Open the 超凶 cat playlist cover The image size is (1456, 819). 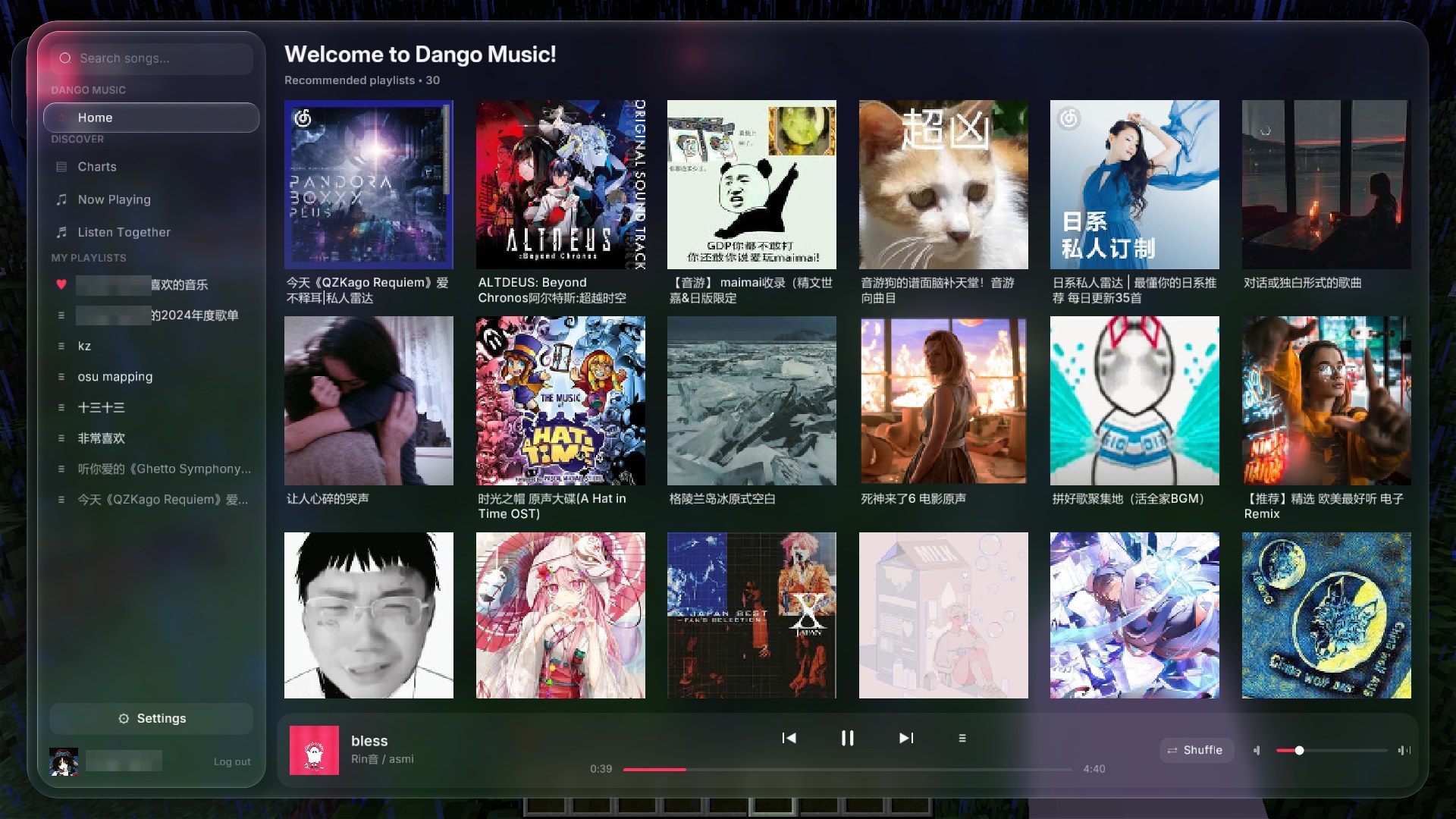point(943,184)
